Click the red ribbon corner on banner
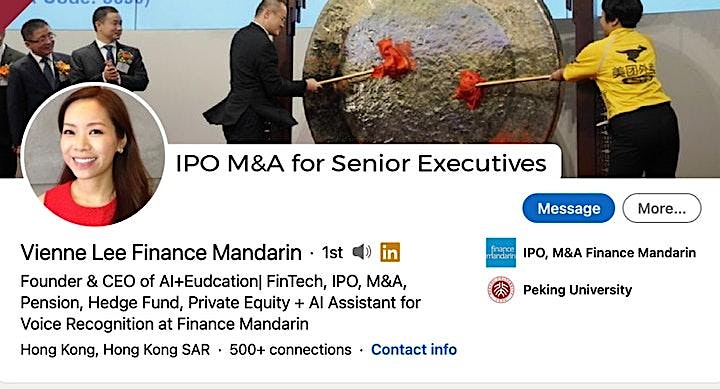The height and width of the screenshot is (389, 720). point(11,9)
